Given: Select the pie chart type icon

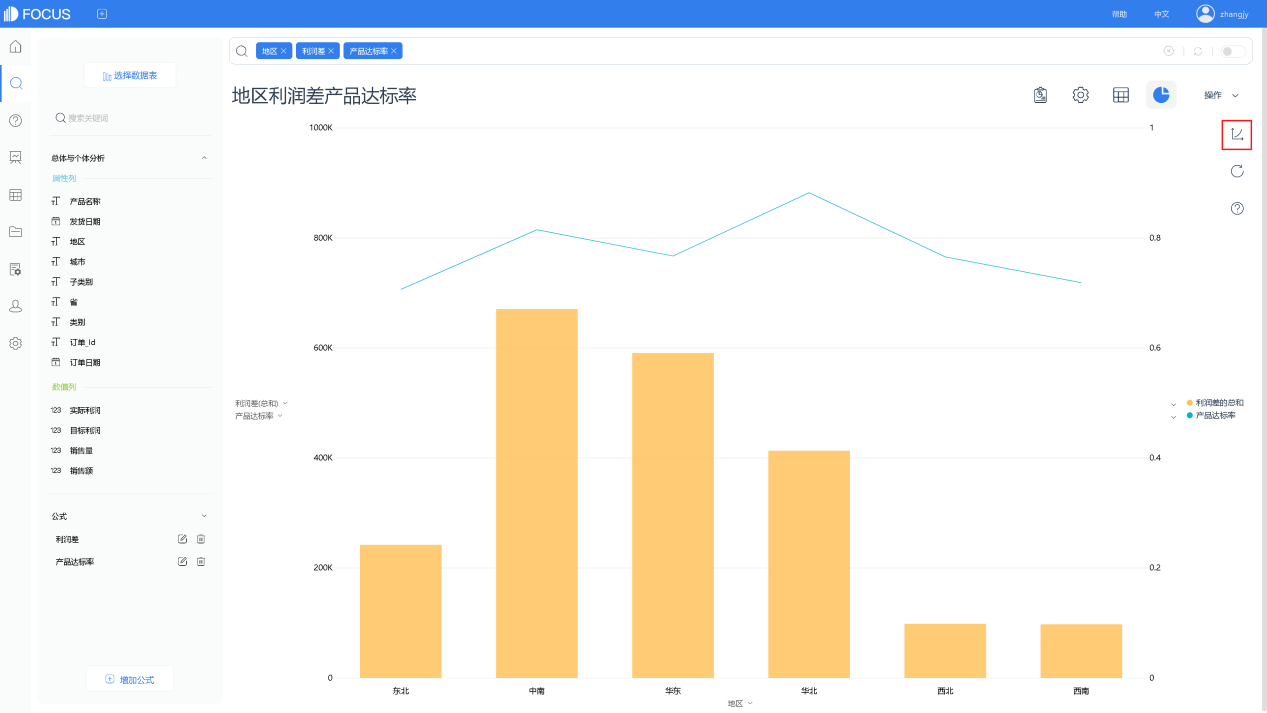Looking at the screenshot, I should (x=1161, y=95).
